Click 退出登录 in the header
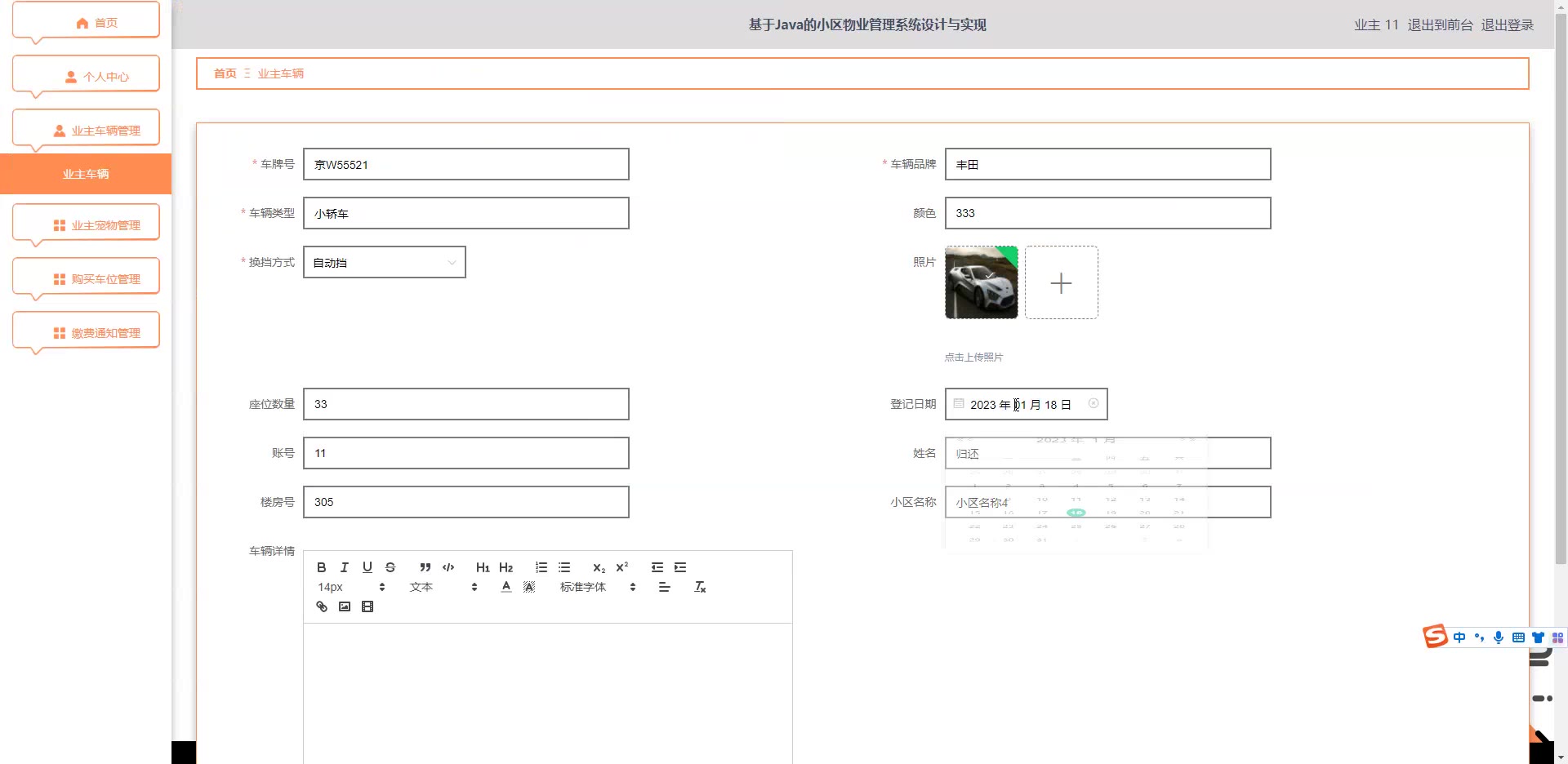The height and width of the screenshot is (764, 1568). [x=1507, y=24]
